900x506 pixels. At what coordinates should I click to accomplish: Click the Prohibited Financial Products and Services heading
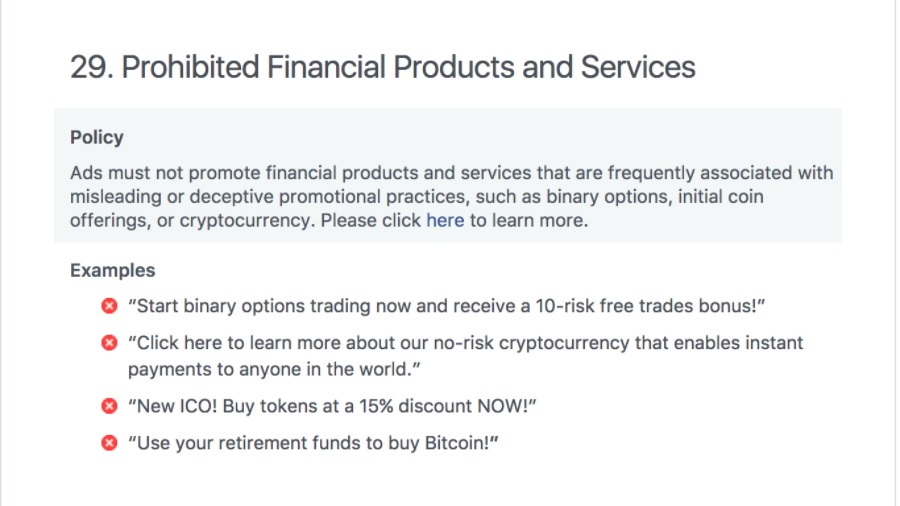pyautogui.click(x=383, y=67)
